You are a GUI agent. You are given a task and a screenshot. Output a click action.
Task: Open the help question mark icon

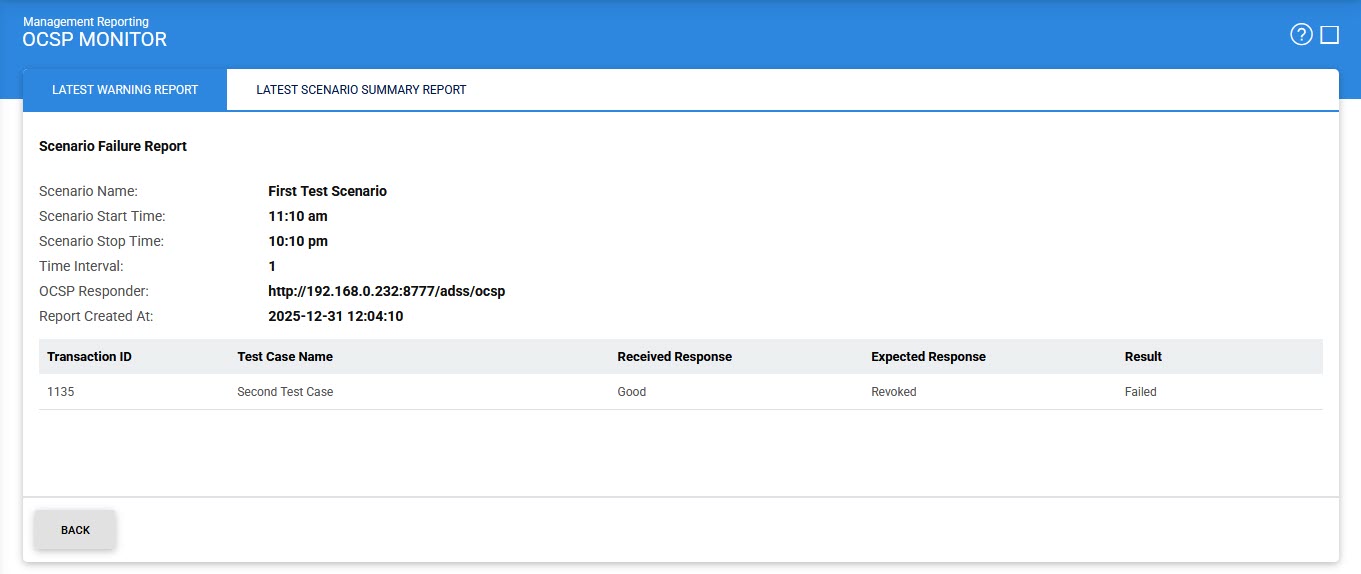[x=1300, y=35]
